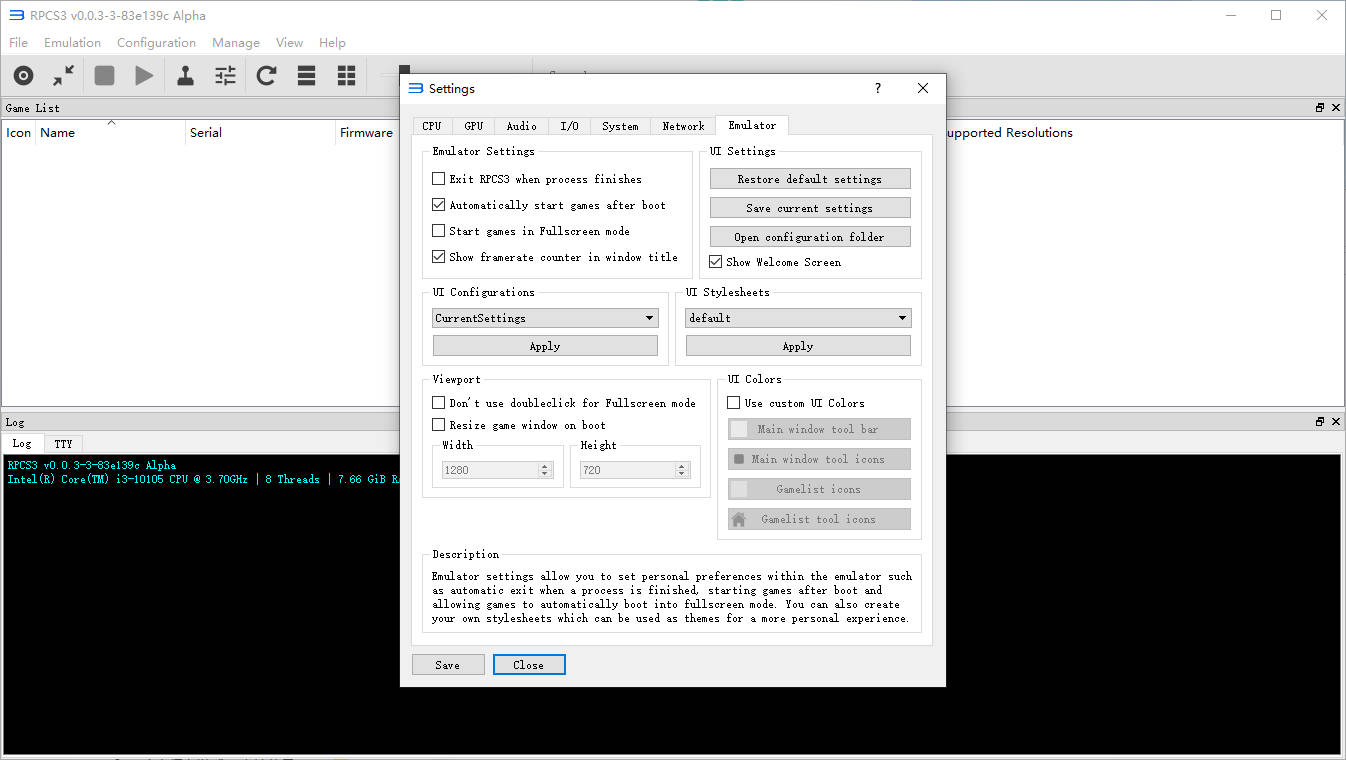This screenshot has height=760, width=1346.
Task: Click the Width spinbox stepper arrows
Action: coord(545,470)
